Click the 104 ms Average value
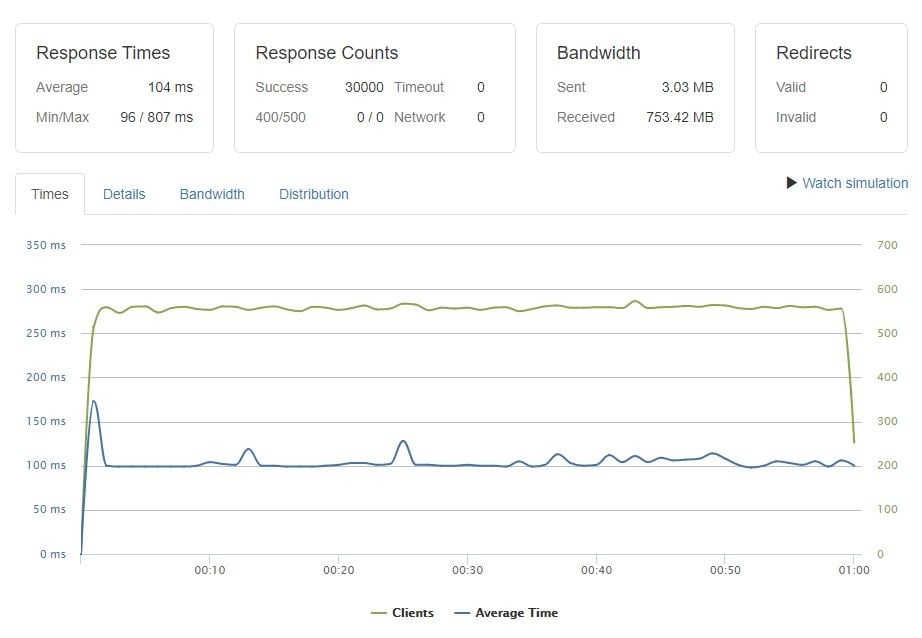Screen dimensions: 922x638 pos(170,87)
